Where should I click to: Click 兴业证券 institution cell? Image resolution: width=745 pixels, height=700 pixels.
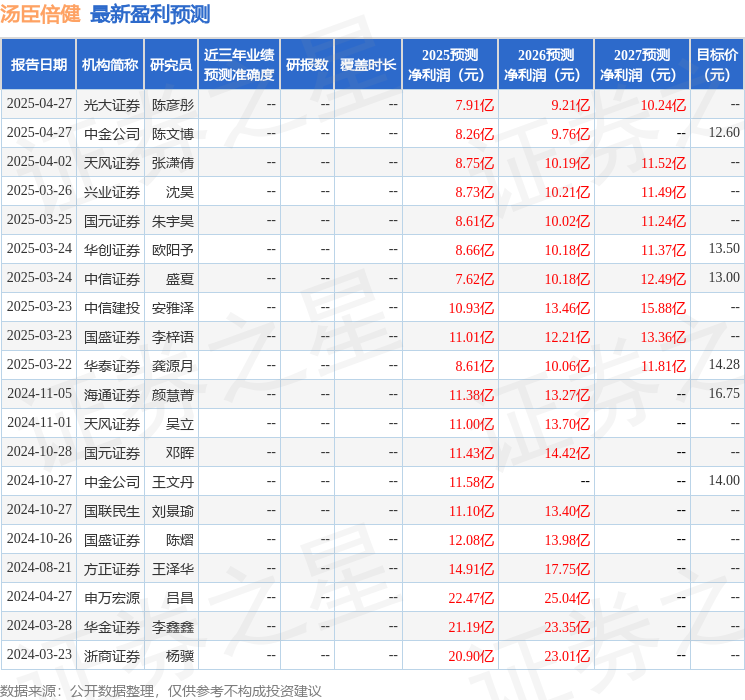pos(112,192)
